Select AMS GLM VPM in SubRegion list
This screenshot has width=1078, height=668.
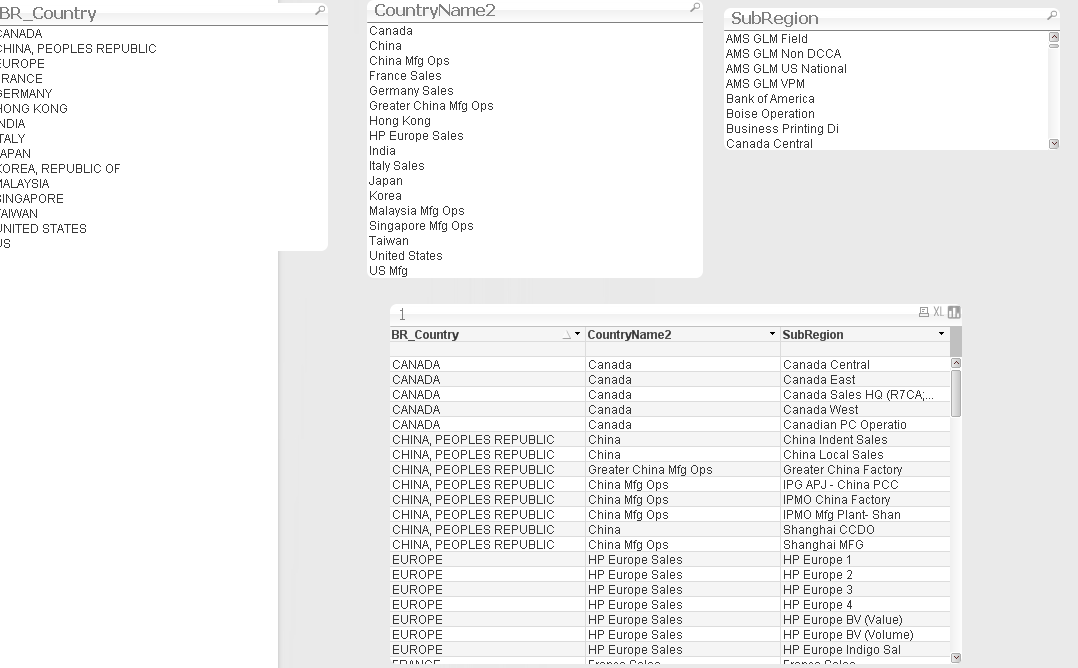pyautogui.click(x=765, y=84)
